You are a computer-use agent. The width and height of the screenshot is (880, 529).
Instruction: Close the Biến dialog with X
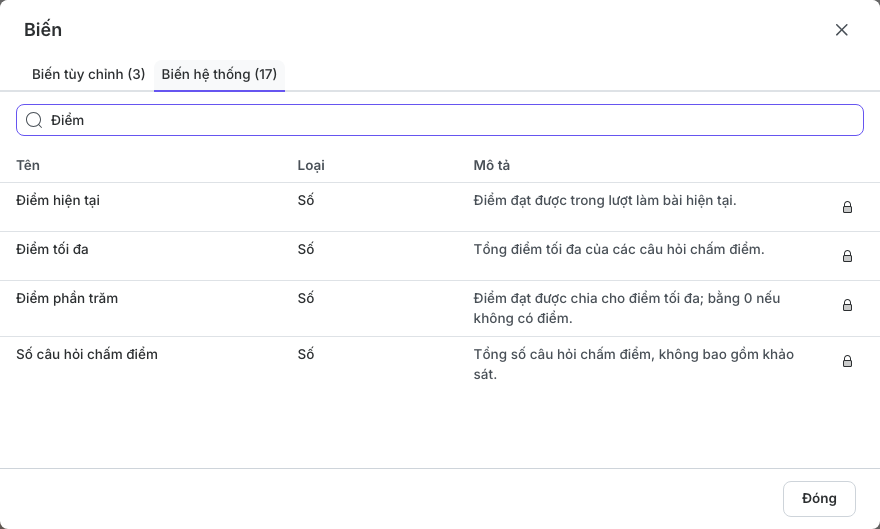[841, 30]
